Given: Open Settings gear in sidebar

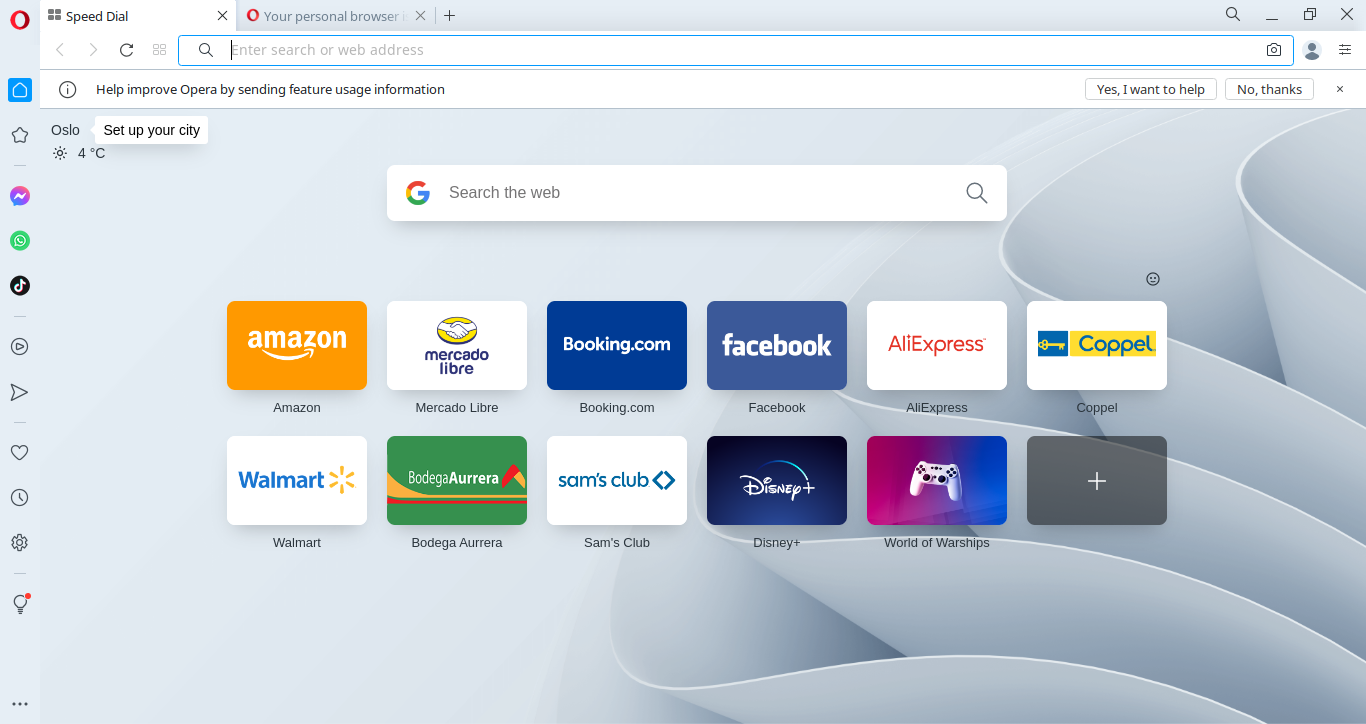Looking at the screenshot, I should tap(20, 543).
